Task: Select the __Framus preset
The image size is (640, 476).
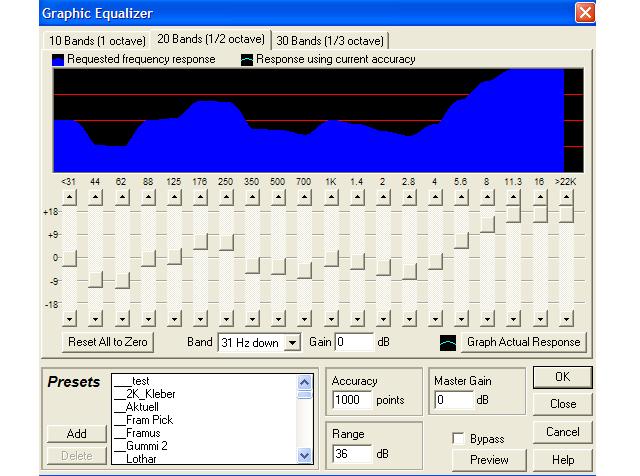Action: point(137,433)
